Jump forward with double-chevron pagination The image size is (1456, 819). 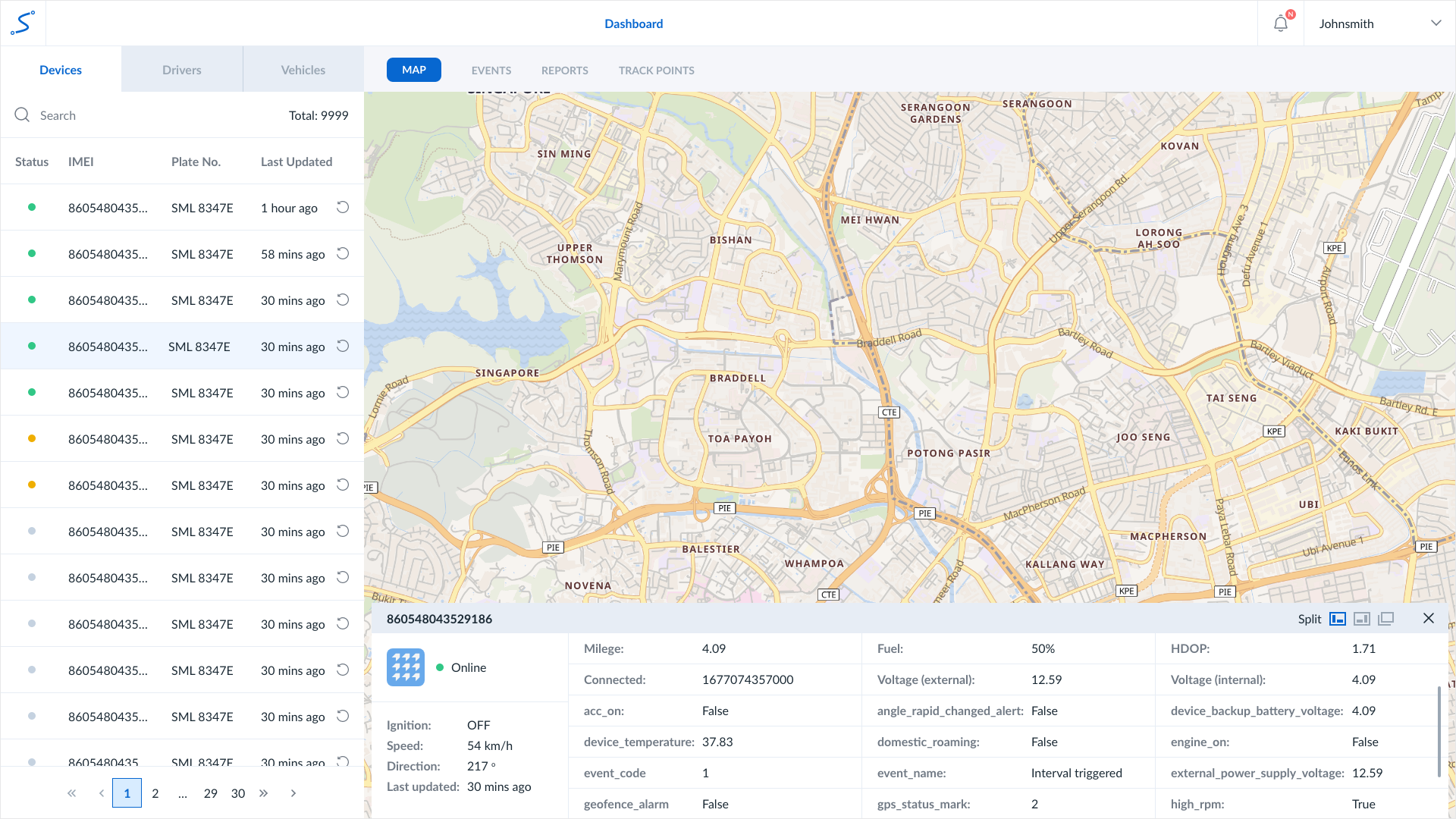point(264,793)
